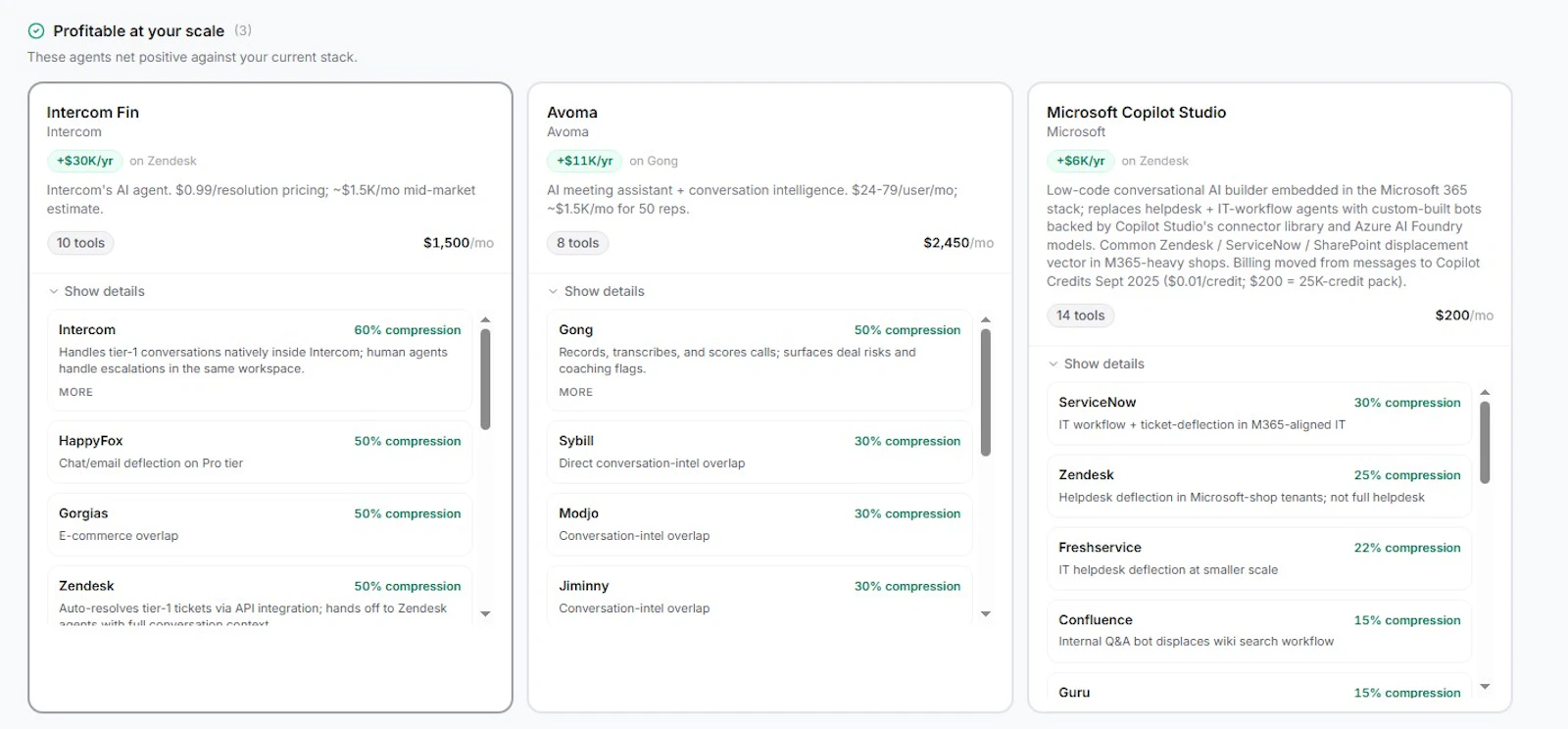Click the 'on Zendesk' label in Intercom Fin card
The width and height of the screenshot is (1568, 729).
pyautogui.click(x=163, y=161)
